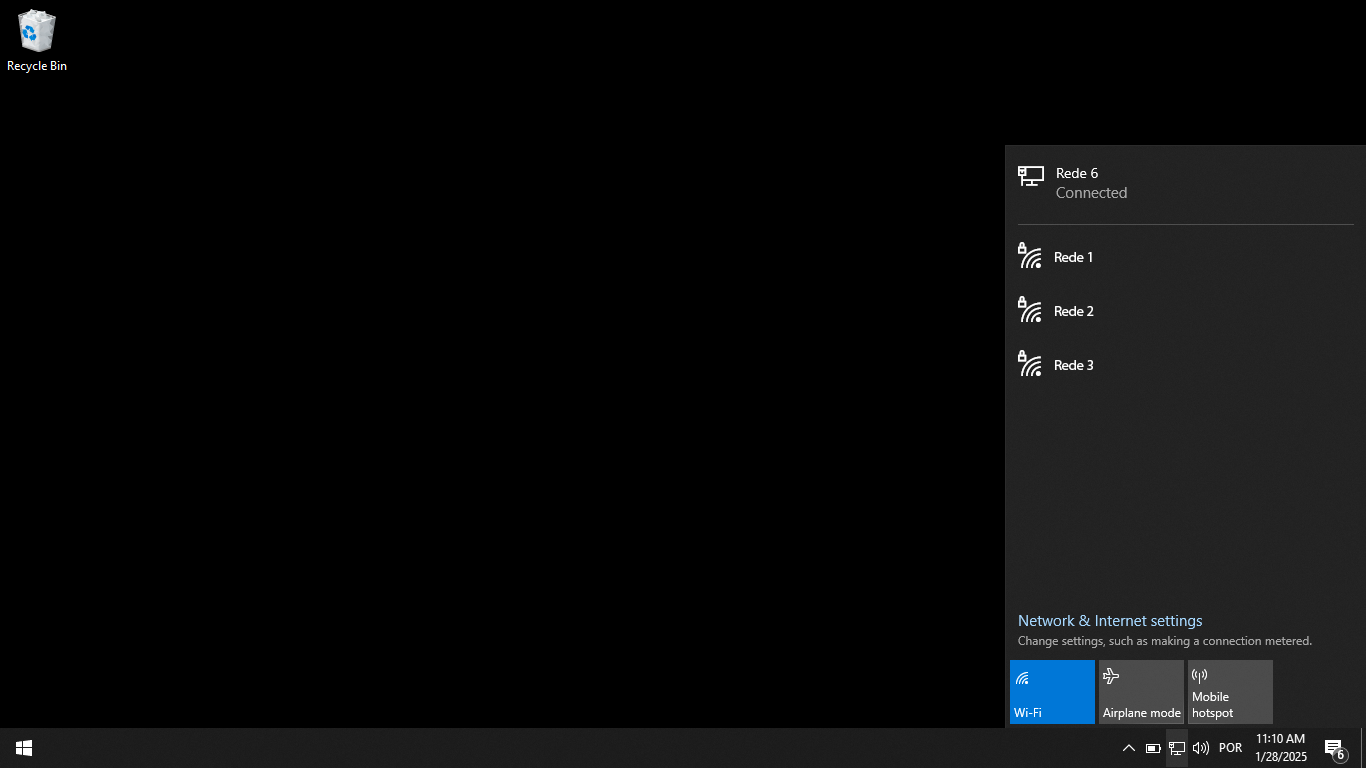Expand the hidden tray icons chevron
The height and width of the screenshot is (768, 1366).
1129,748
